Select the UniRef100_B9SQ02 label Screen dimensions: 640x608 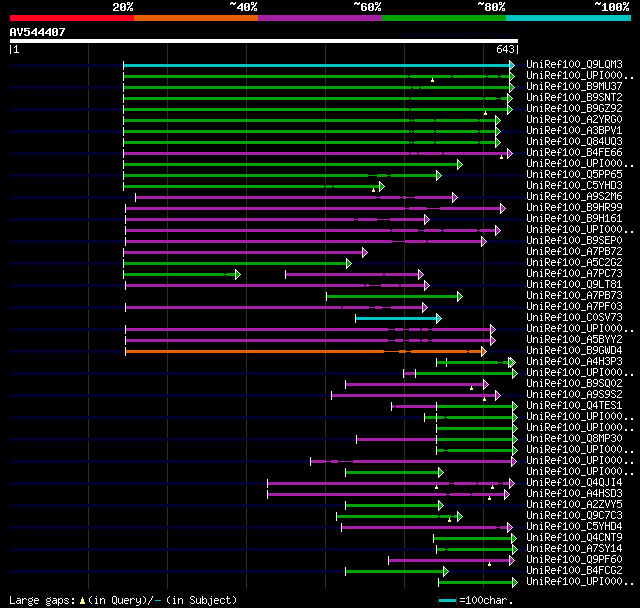tap(574, 384)
